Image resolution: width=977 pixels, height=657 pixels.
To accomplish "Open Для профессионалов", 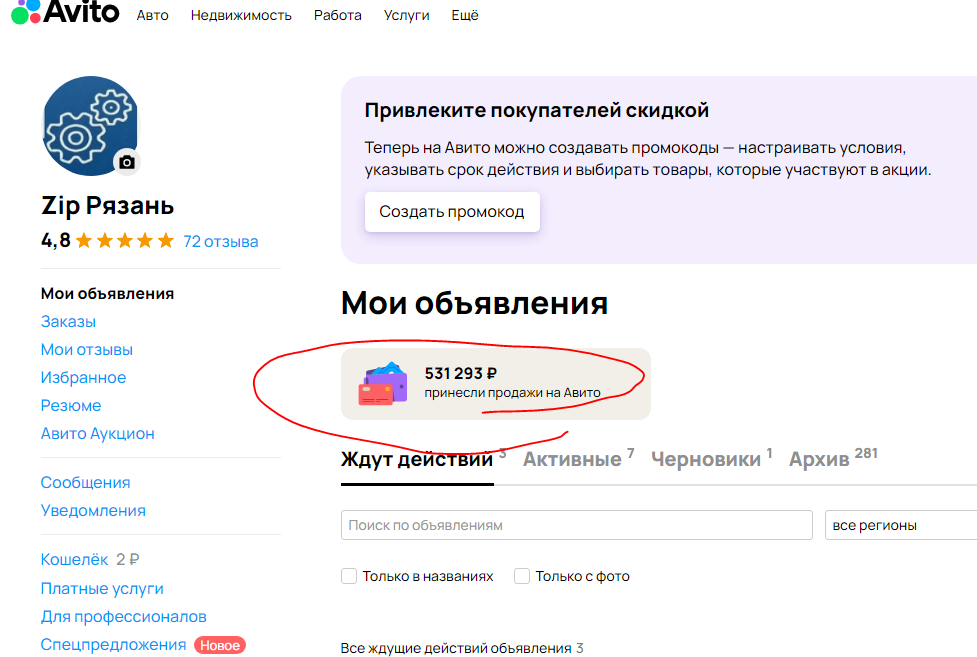I will tap(123, 616).
